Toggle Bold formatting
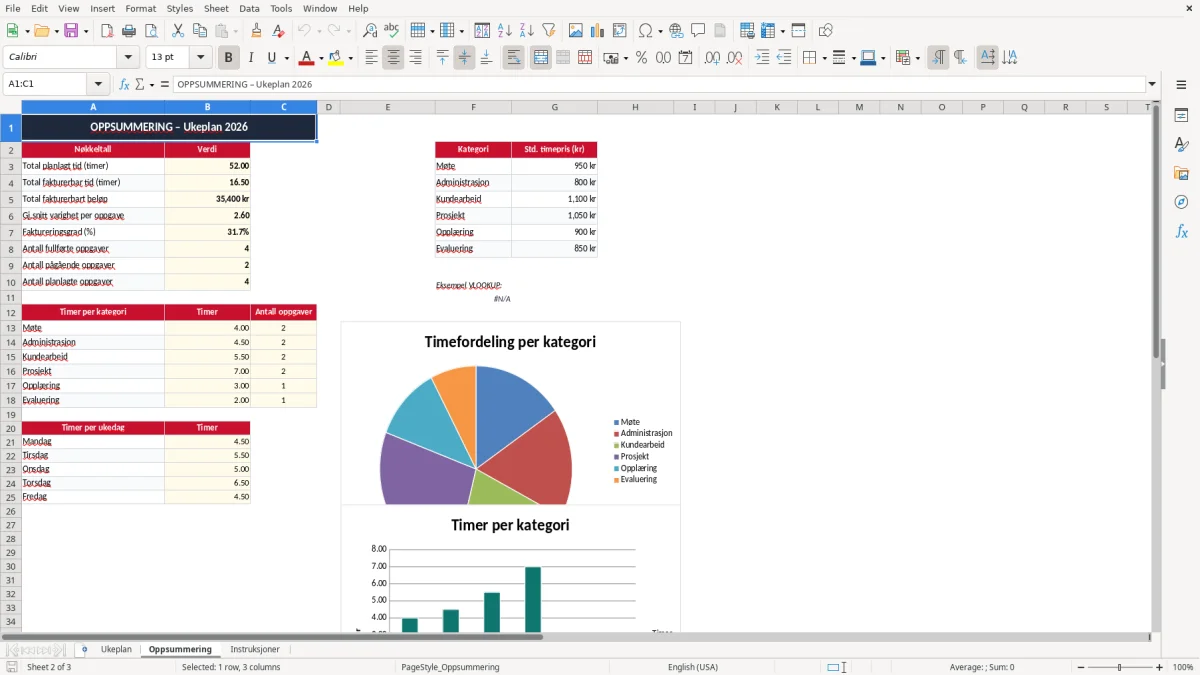Screen dimensions: 1200x675 [228, 58]
